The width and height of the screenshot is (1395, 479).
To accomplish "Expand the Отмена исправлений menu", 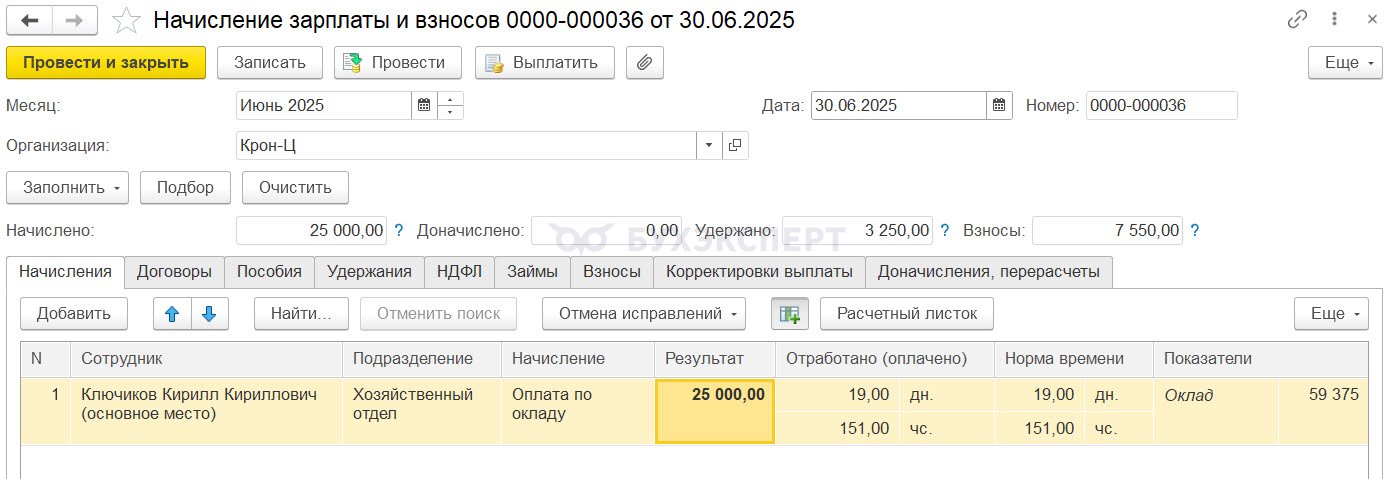I will pos(644,313).
